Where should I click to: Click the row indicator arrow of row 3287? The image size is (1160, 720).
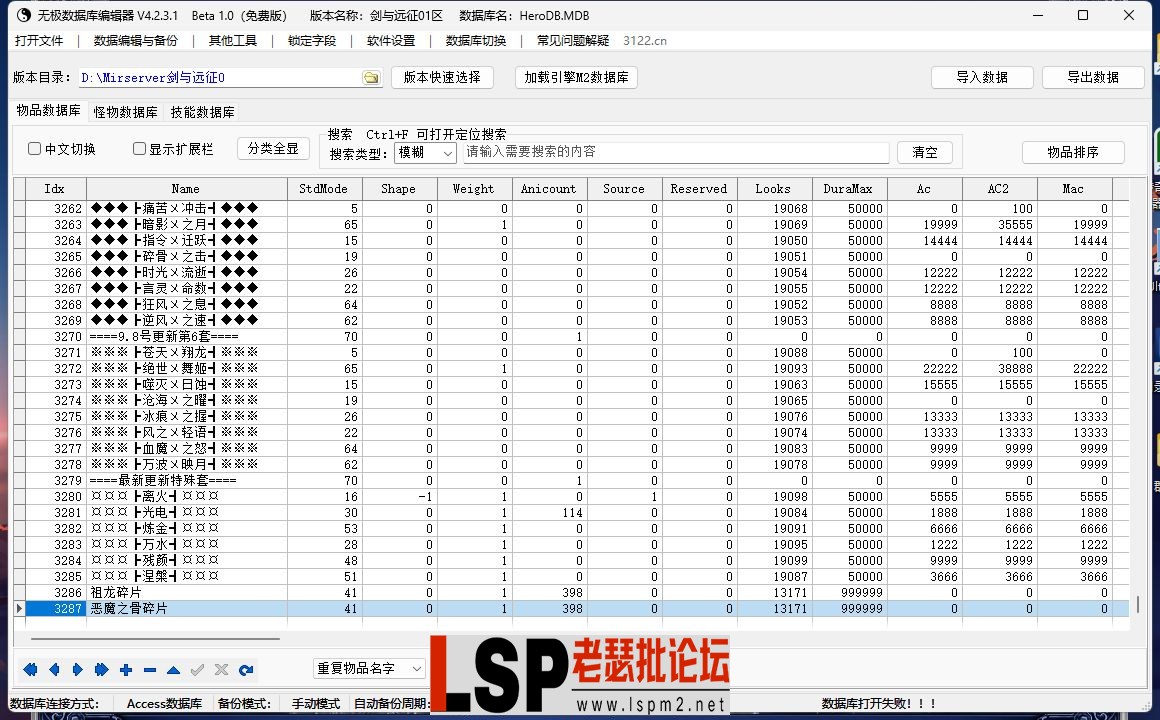pos(19,608)
